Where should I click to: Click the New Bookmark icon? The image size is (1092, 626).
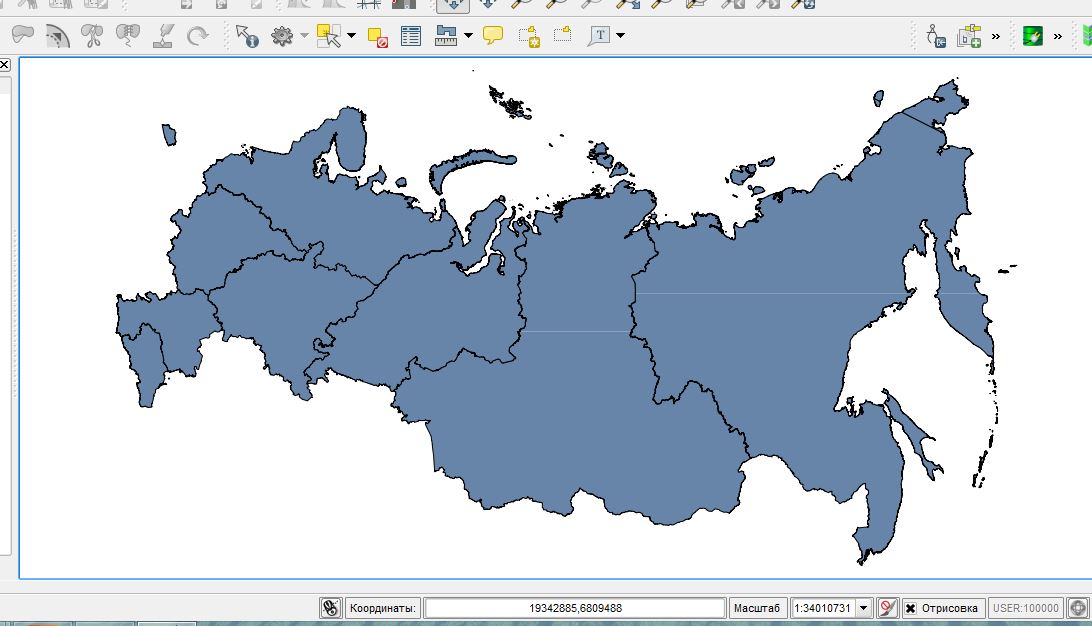pyautogui.click(x=528, y=37)
